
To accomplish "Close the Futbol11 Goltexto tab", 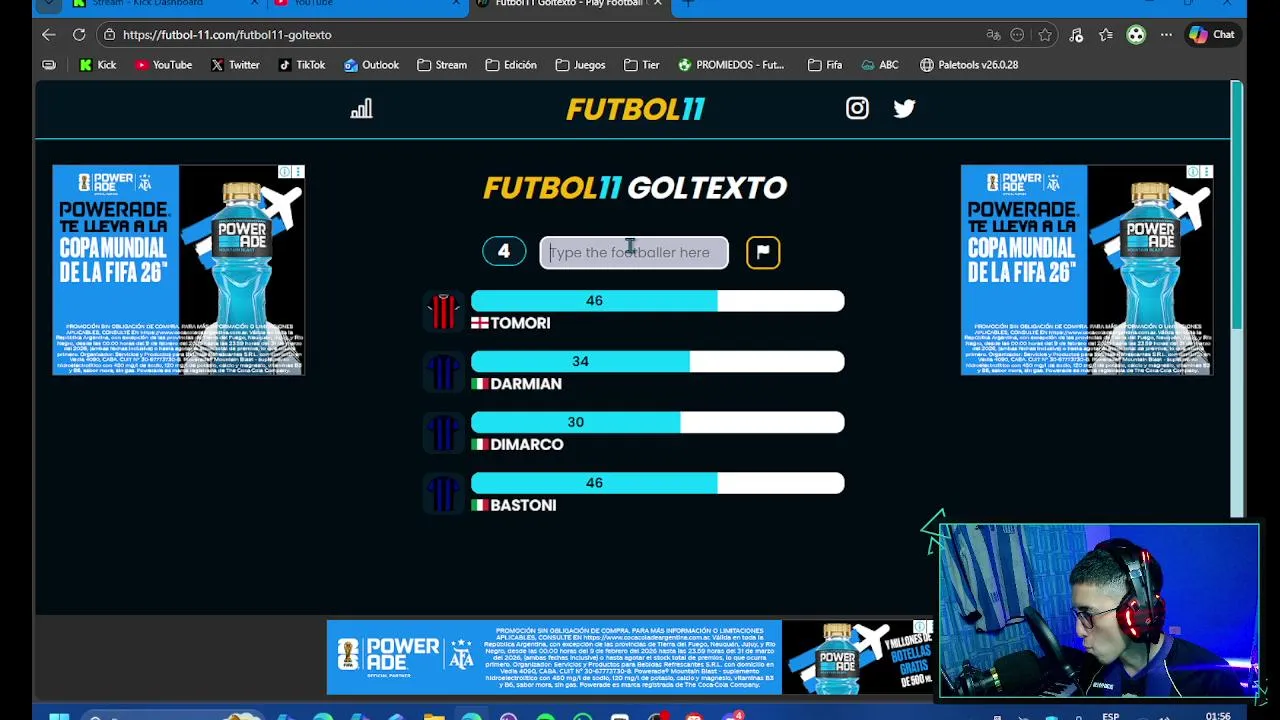I will tap(657, 4).
